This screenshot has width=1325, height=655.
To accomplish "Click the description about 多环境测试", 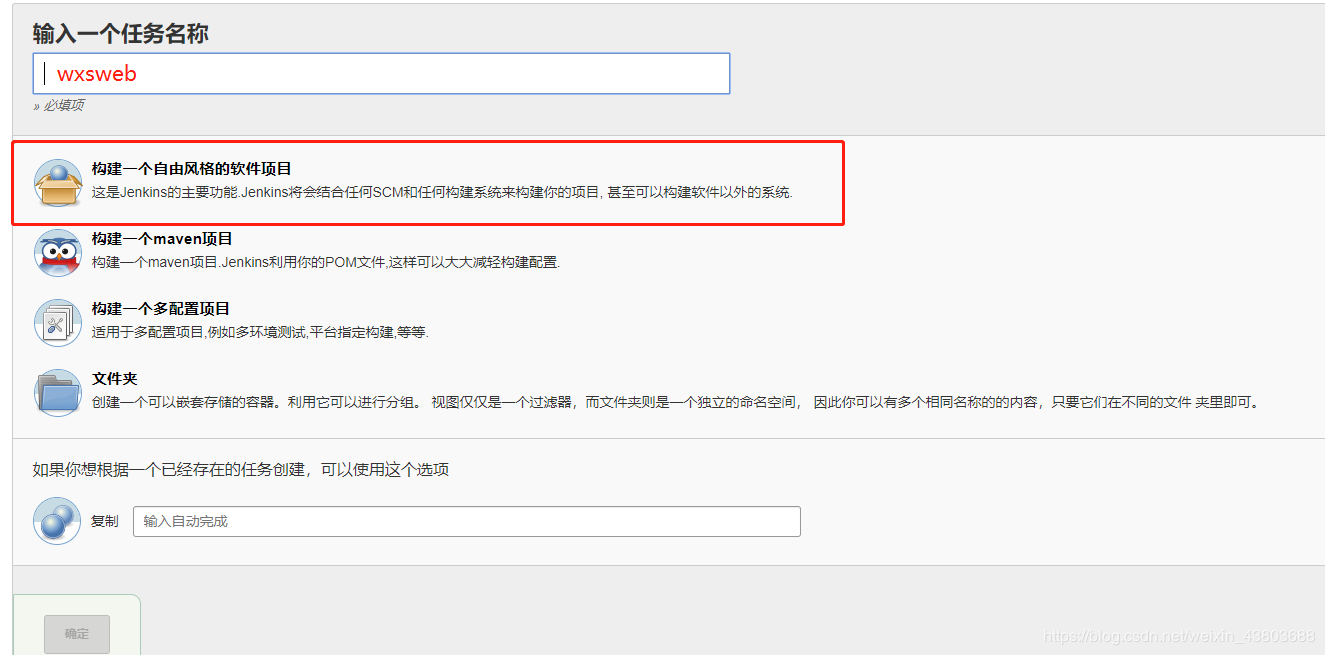I will [260, 332].
